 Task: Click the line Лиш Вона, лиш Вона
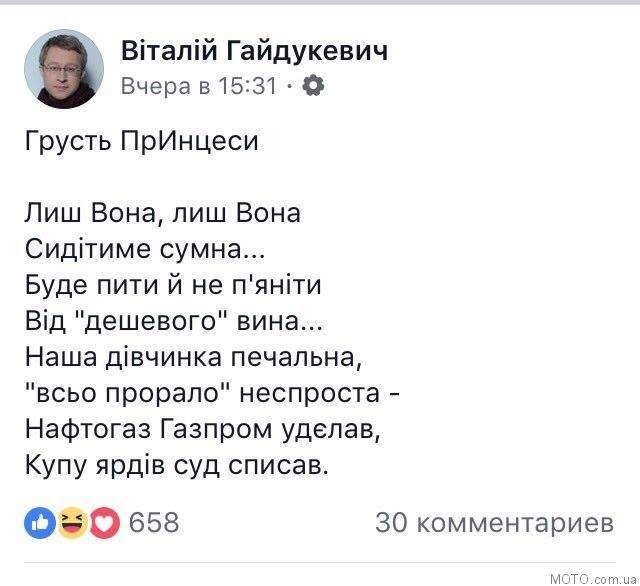tap(163, 213)
